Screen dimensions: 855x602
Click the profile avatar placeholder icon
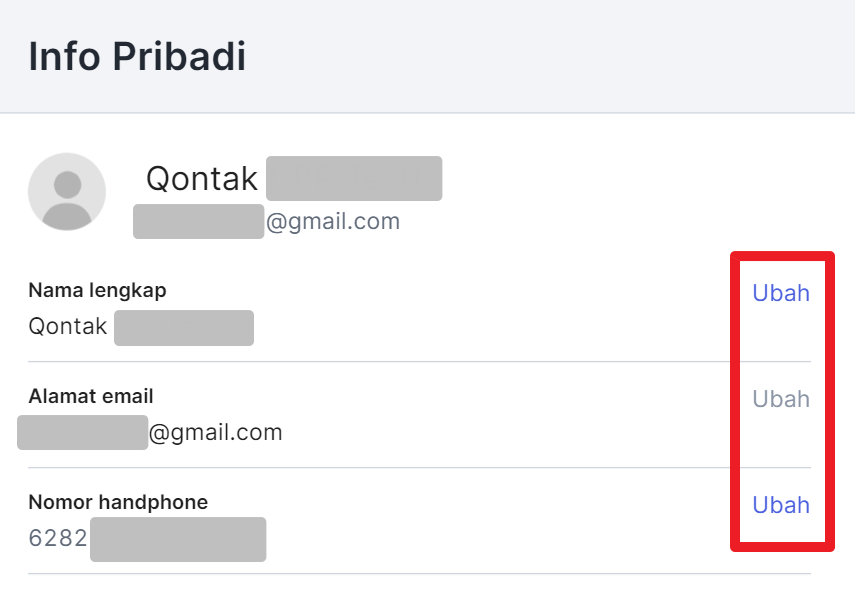coord(67,191)
